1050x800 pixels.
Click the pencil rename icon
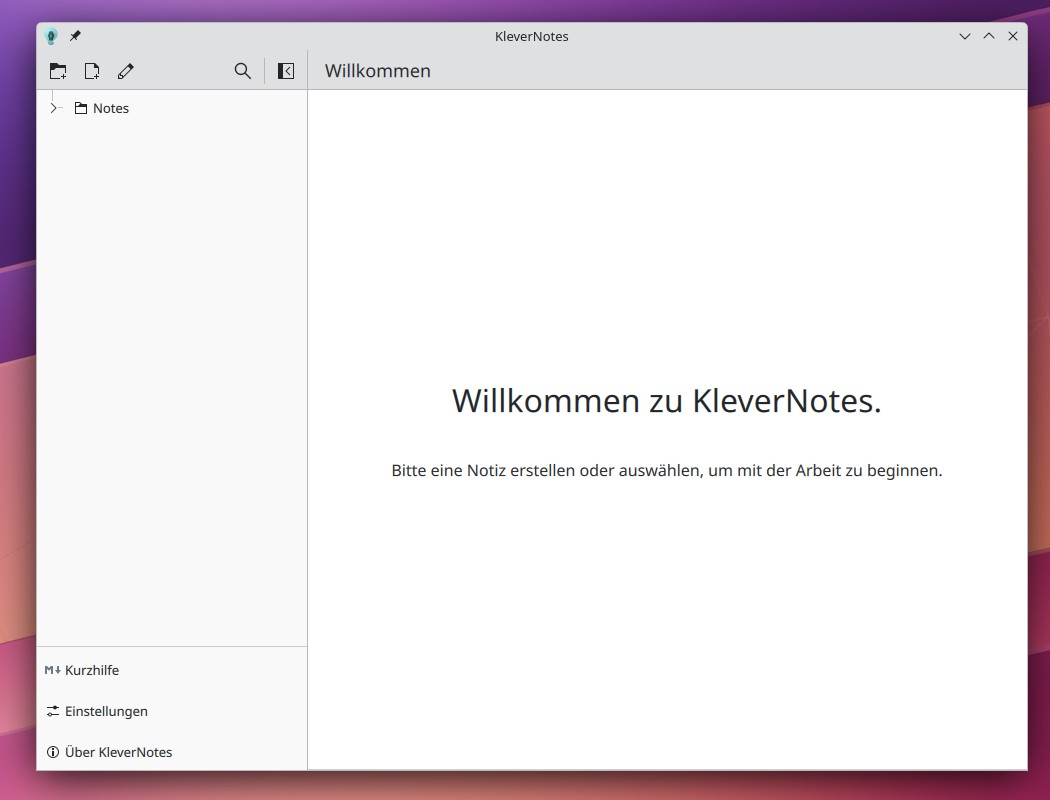(125, 71)
